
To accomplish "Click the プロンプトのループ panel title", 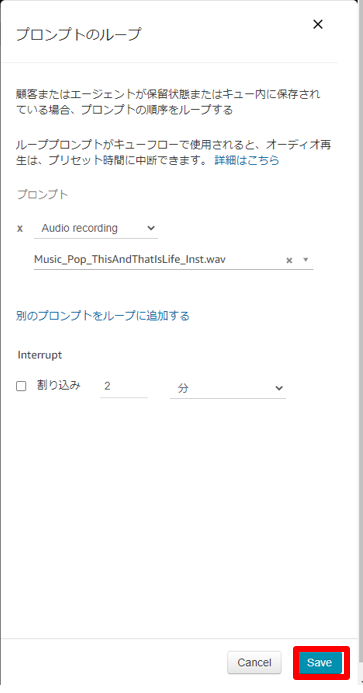I will point(79,34).
